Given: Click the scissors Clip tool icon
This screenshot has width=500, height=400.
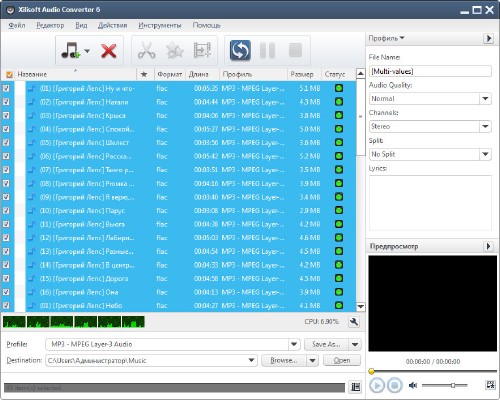Looking at the screenshot, I should [x=146, y=51].
